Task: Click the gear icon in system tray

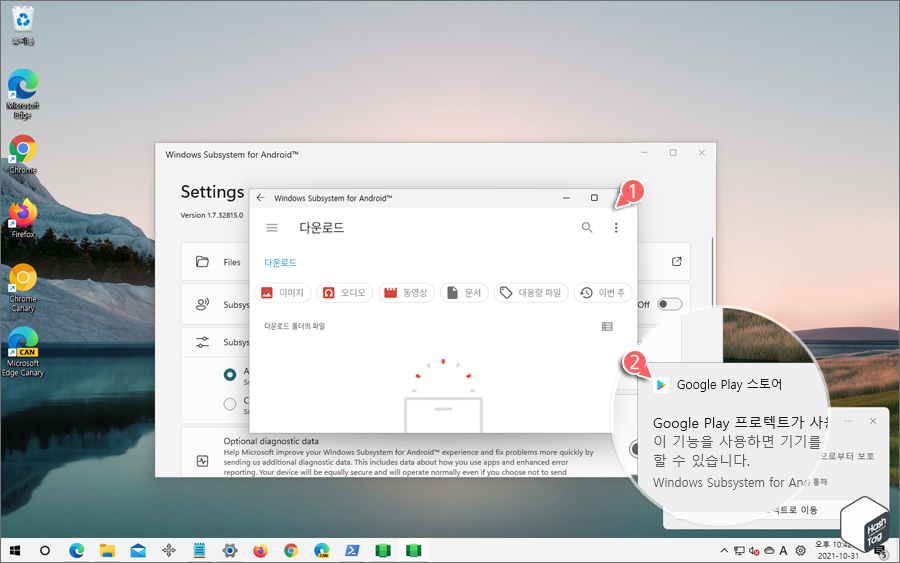Action: click(800, 551)
